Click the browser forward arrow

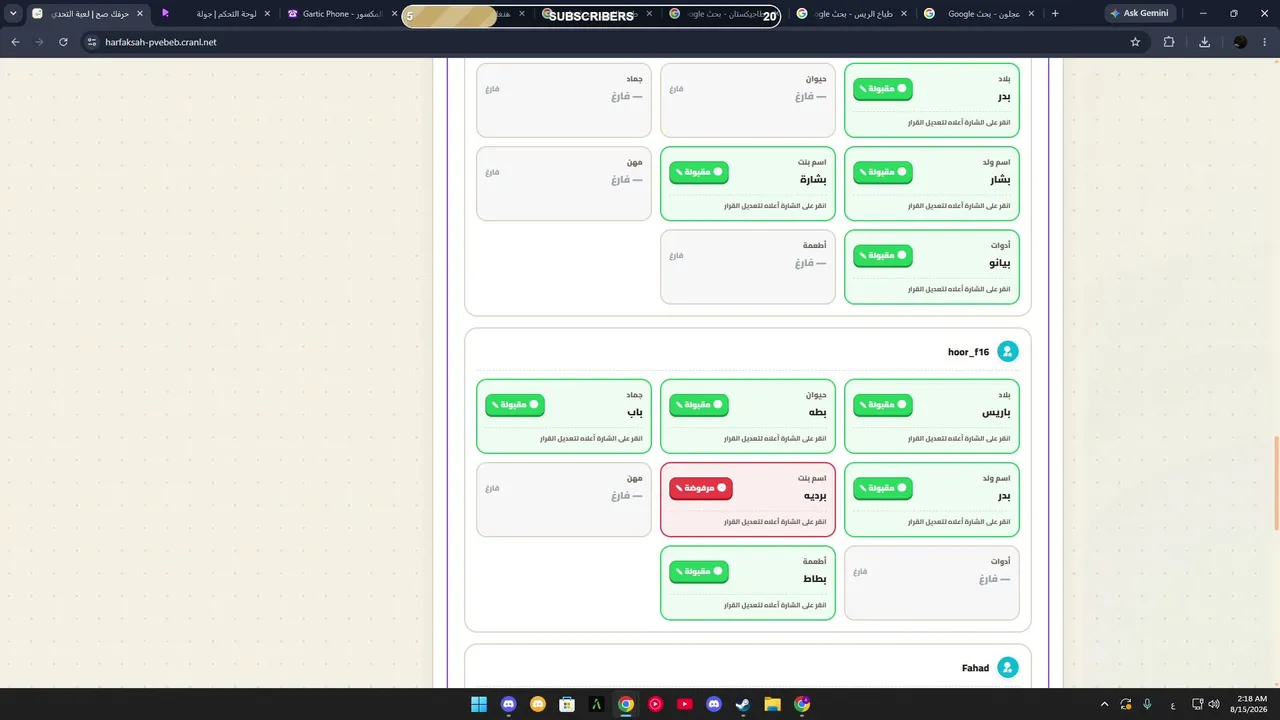pos(39,42)
